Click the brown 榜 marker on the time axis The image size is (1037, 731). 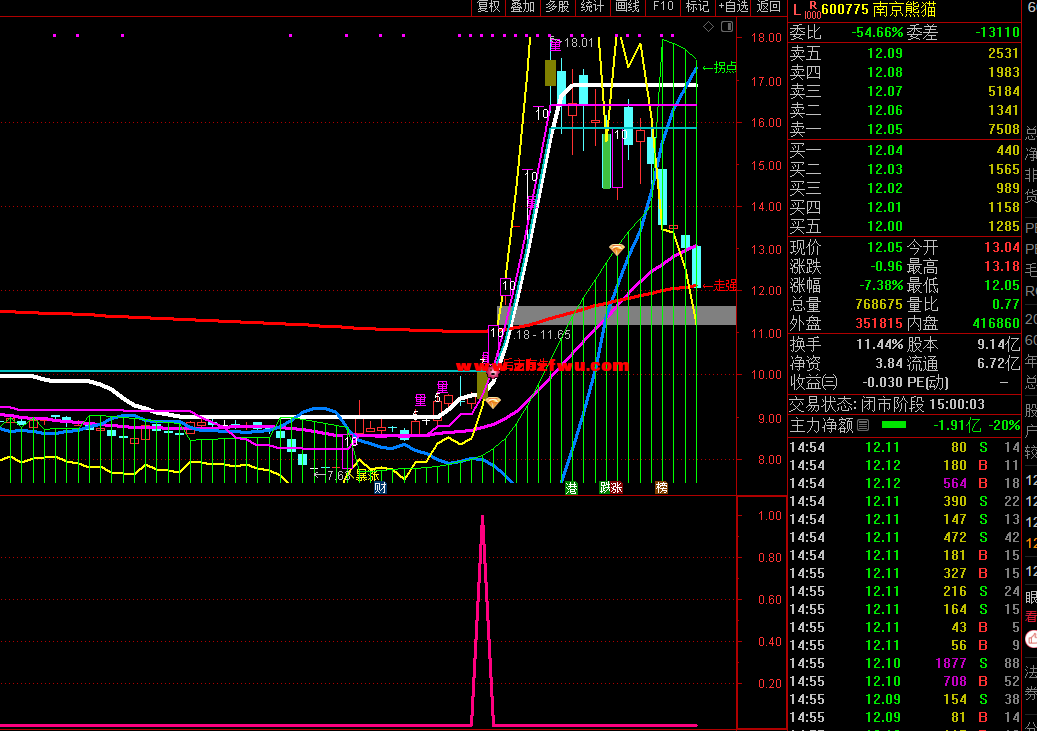coord(661,488)
